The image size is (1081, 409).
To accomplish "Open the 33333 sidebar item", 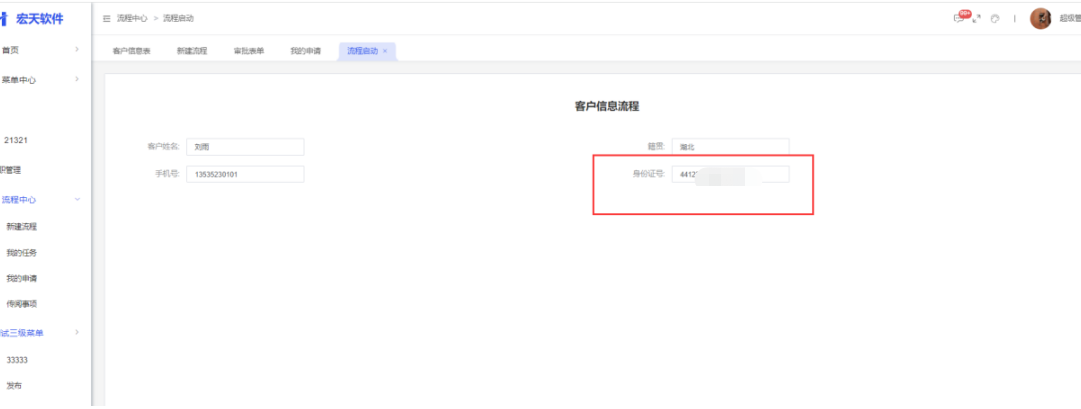I will (17, 360).
